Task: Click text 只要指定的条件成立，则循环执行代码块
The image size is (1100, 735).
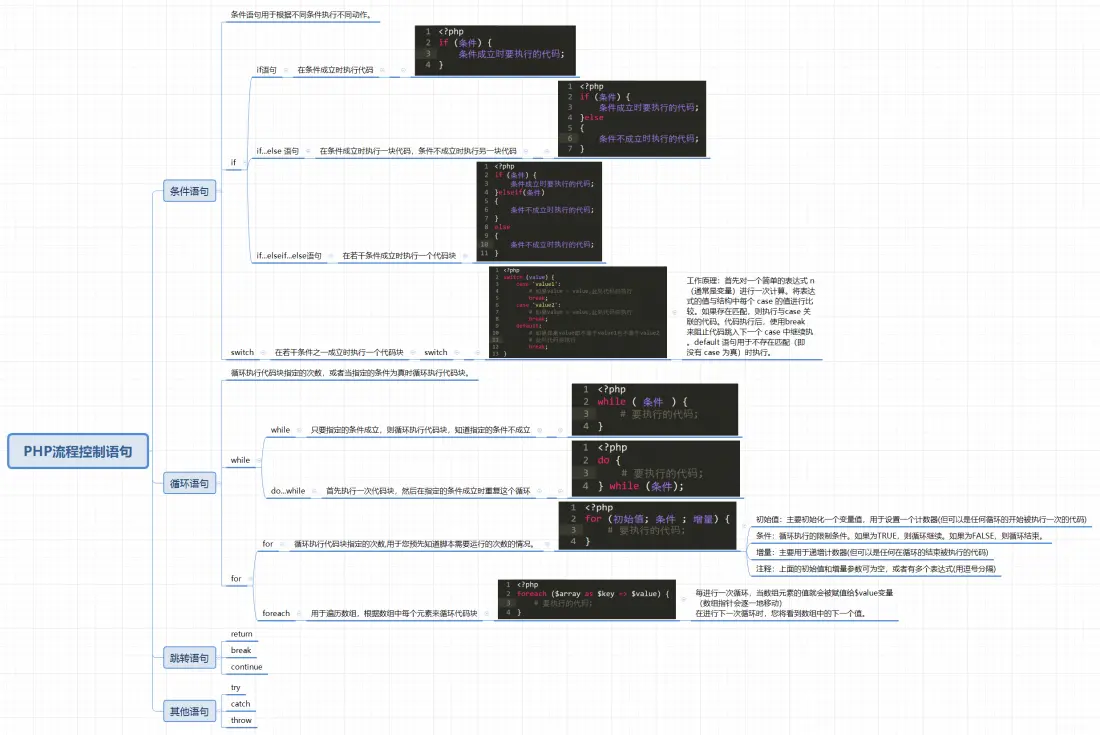Action: 420,430
